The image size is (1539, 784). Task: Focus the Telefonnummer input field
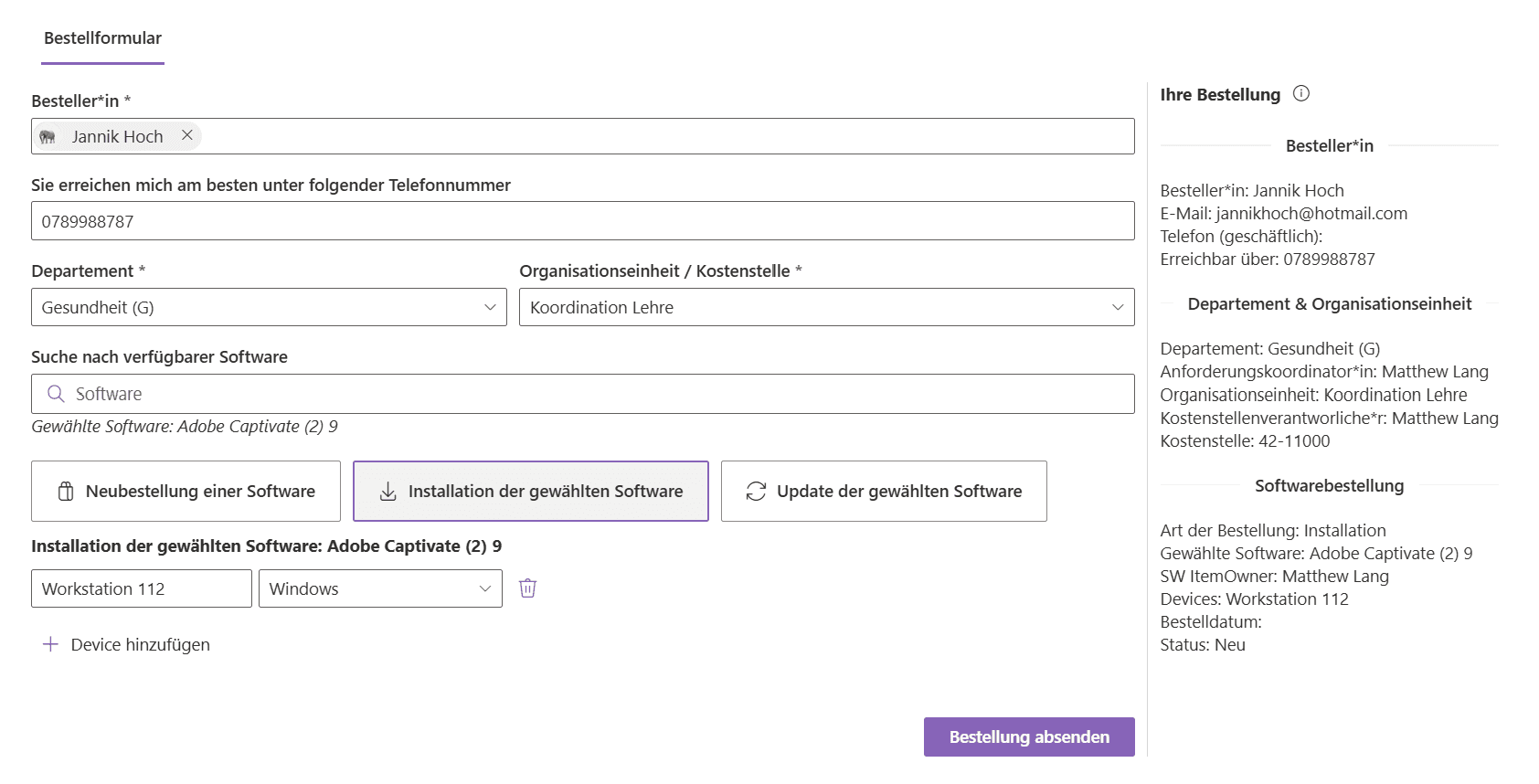coord(583,221)
